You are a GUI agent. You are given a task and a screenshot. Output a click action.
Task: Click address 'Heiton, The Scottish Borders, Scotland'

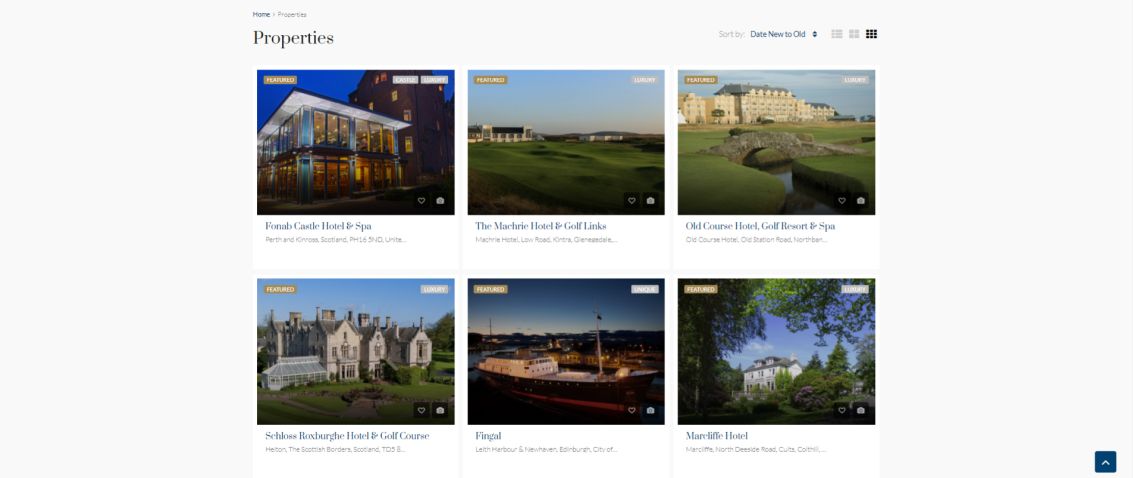[x=335, y=449]
